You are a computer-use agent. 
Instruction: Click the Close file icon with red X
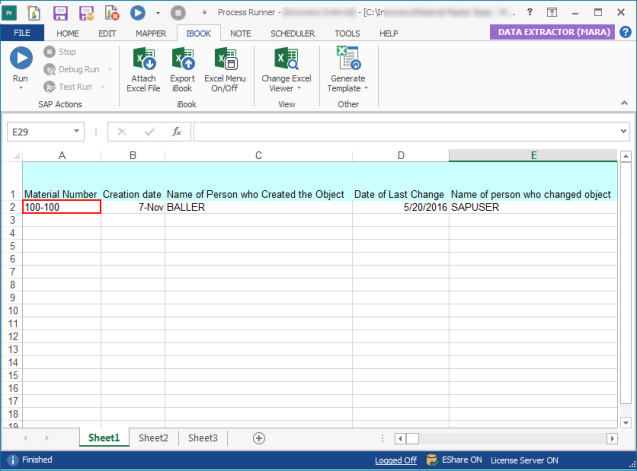click(112, 13)
